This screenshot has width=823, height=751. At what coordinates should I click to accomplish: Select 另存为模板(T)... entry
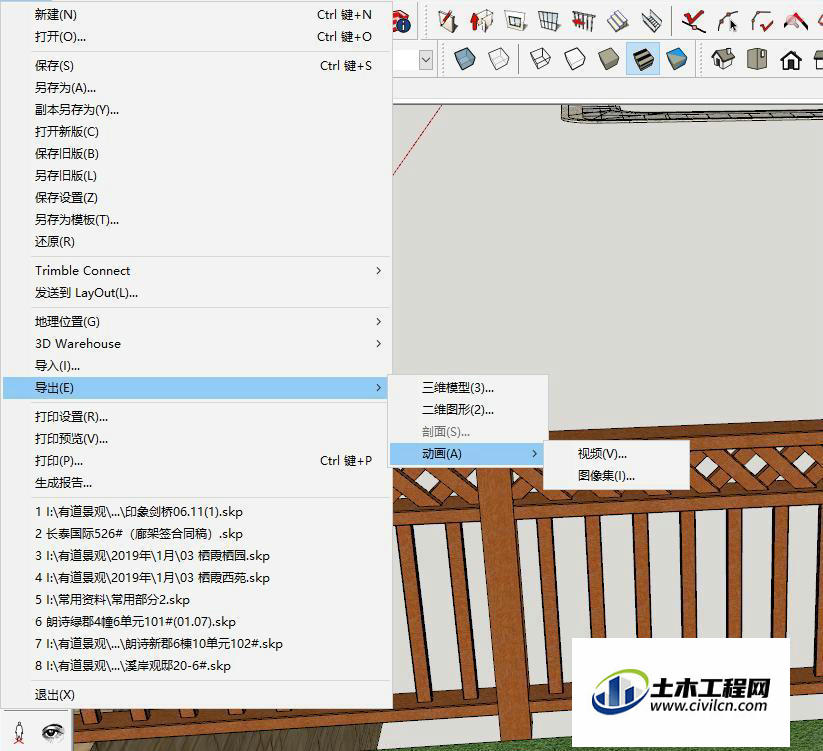tap(197, 220)
